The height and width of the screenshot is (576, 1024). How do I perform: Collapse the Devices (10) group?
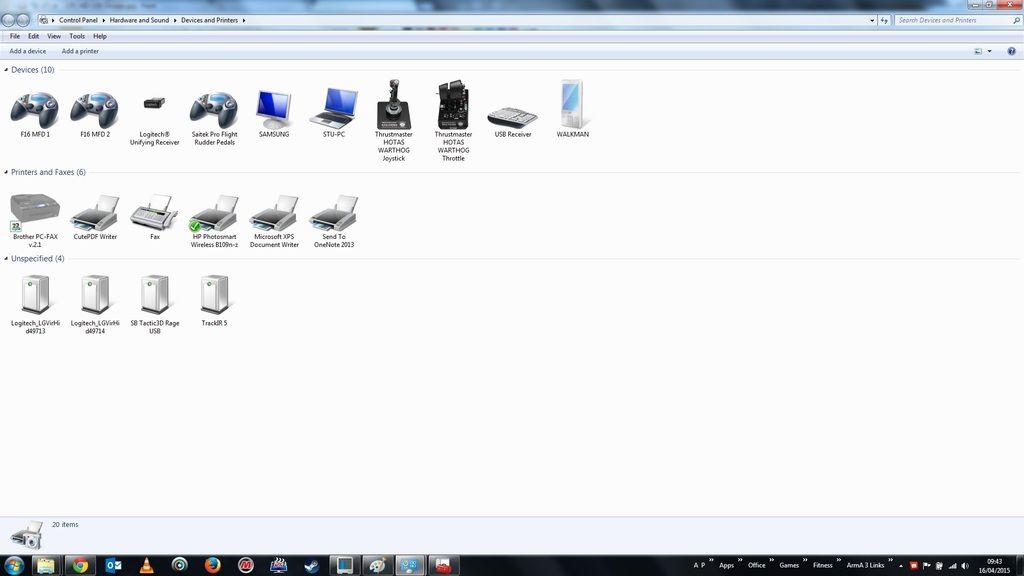point(6,70)
